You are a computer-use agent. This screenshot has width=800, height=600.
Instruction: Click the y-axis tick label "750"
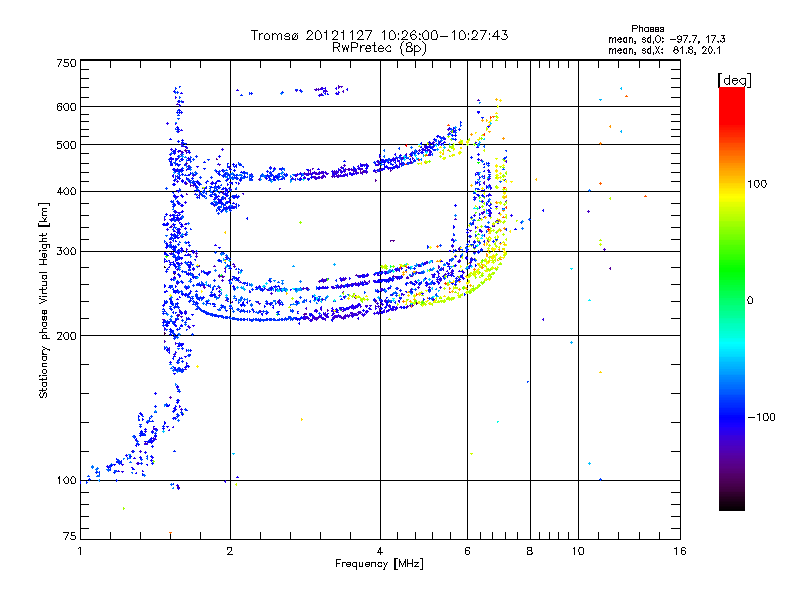pyautogui.click(x=67, y=63)
